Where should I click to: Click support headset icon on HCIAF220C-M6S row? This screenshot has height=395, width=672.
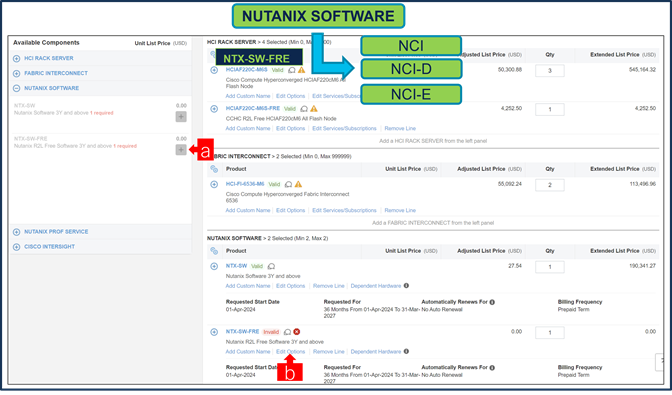tap(291, 70)
